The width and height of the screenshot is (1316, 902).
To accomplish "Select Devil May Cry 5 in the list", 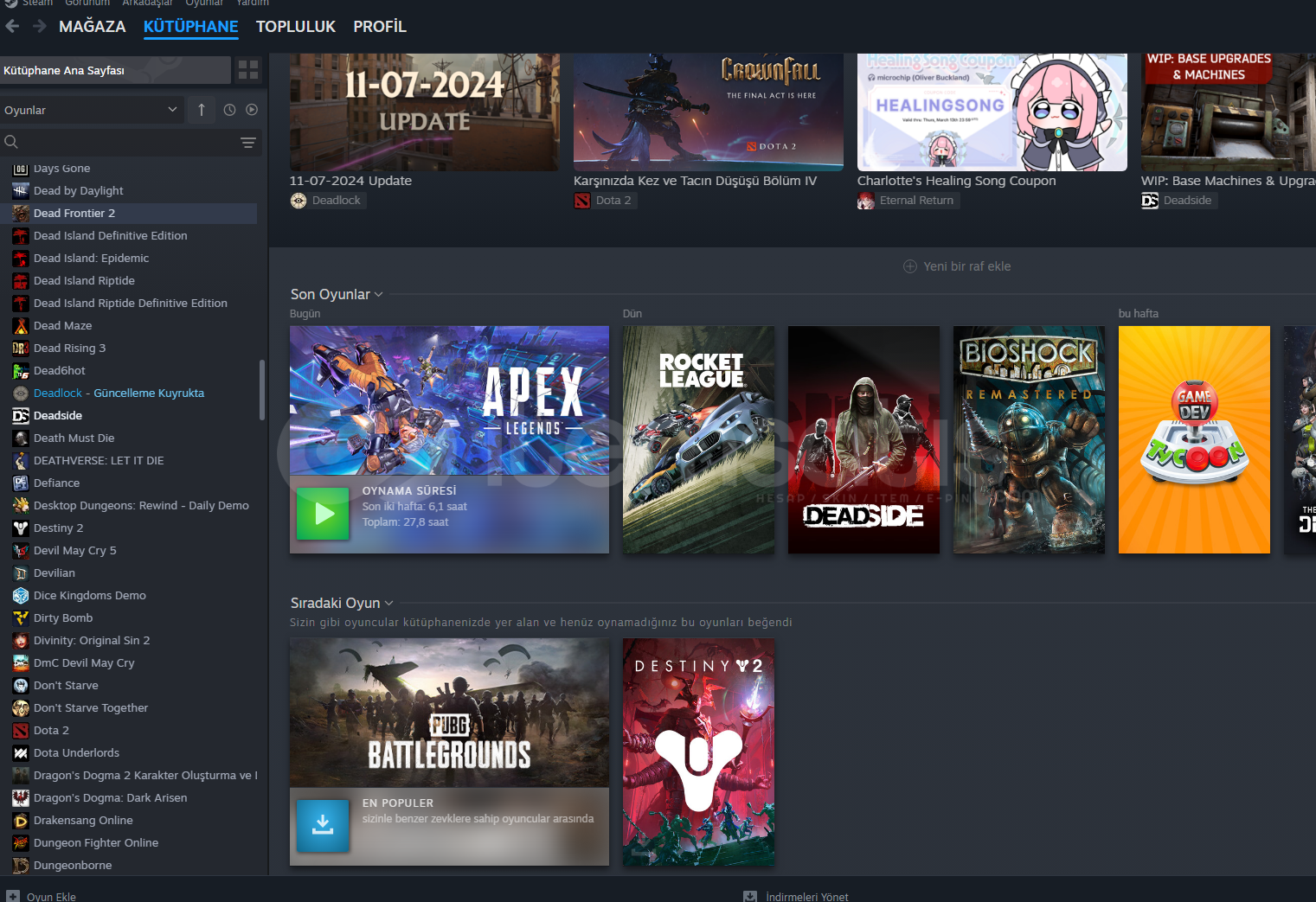I will tap(128, 551).
